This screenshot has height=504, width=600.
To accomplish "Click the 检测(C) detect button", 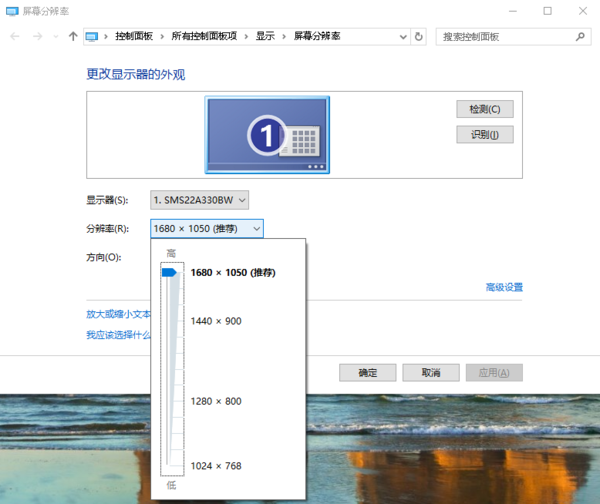I will click(485, 109).
